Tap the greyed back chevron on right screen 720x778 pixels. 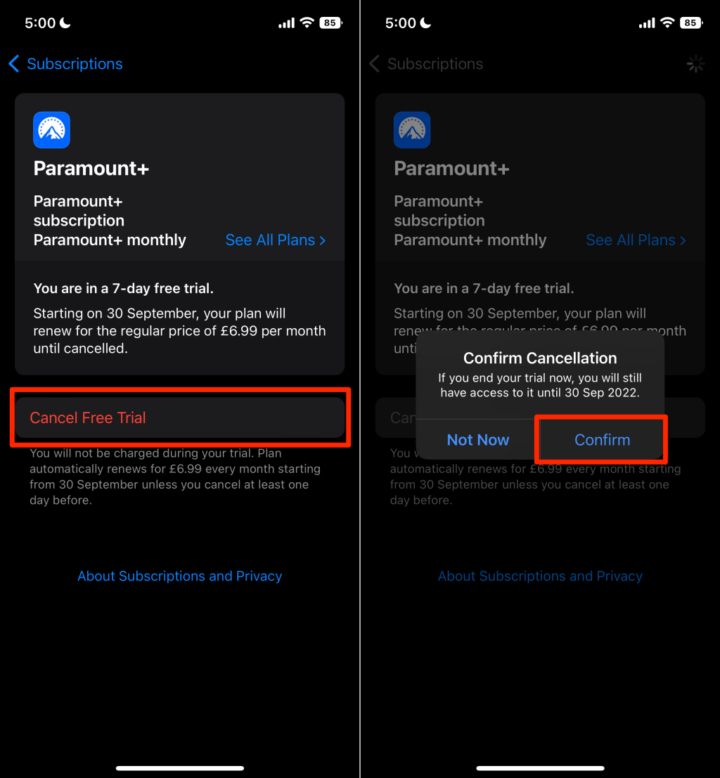tap(375, 64)
